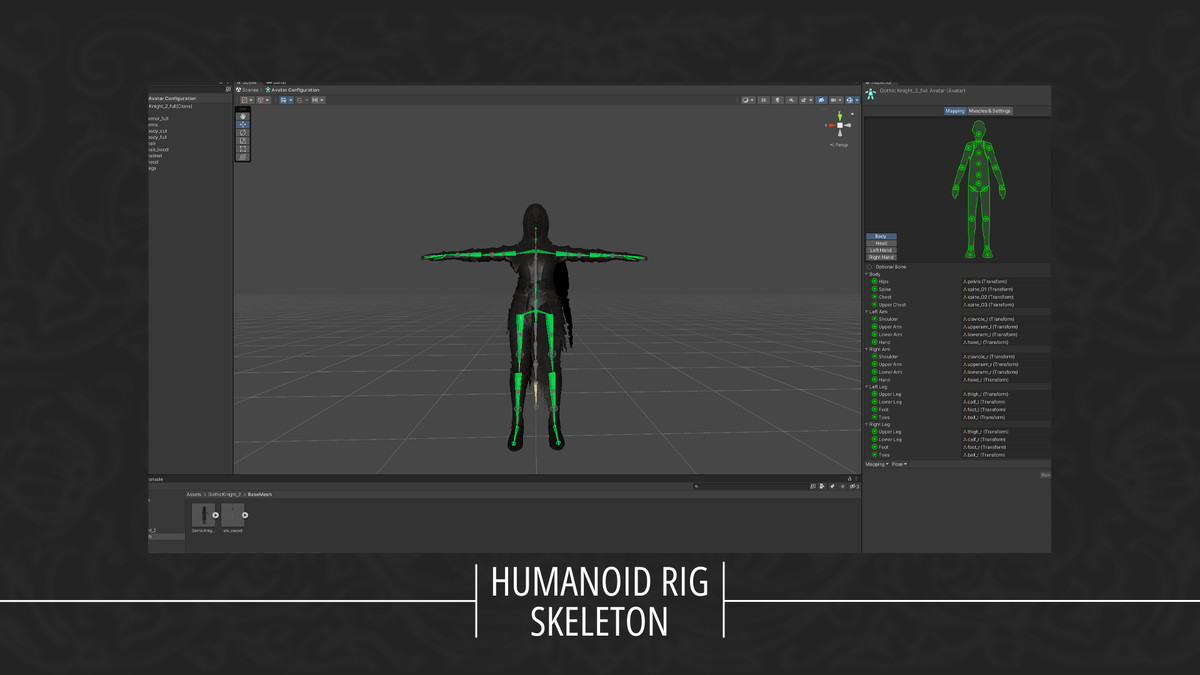
Task: Toggle the 2D view button
Action: point(764,100)
